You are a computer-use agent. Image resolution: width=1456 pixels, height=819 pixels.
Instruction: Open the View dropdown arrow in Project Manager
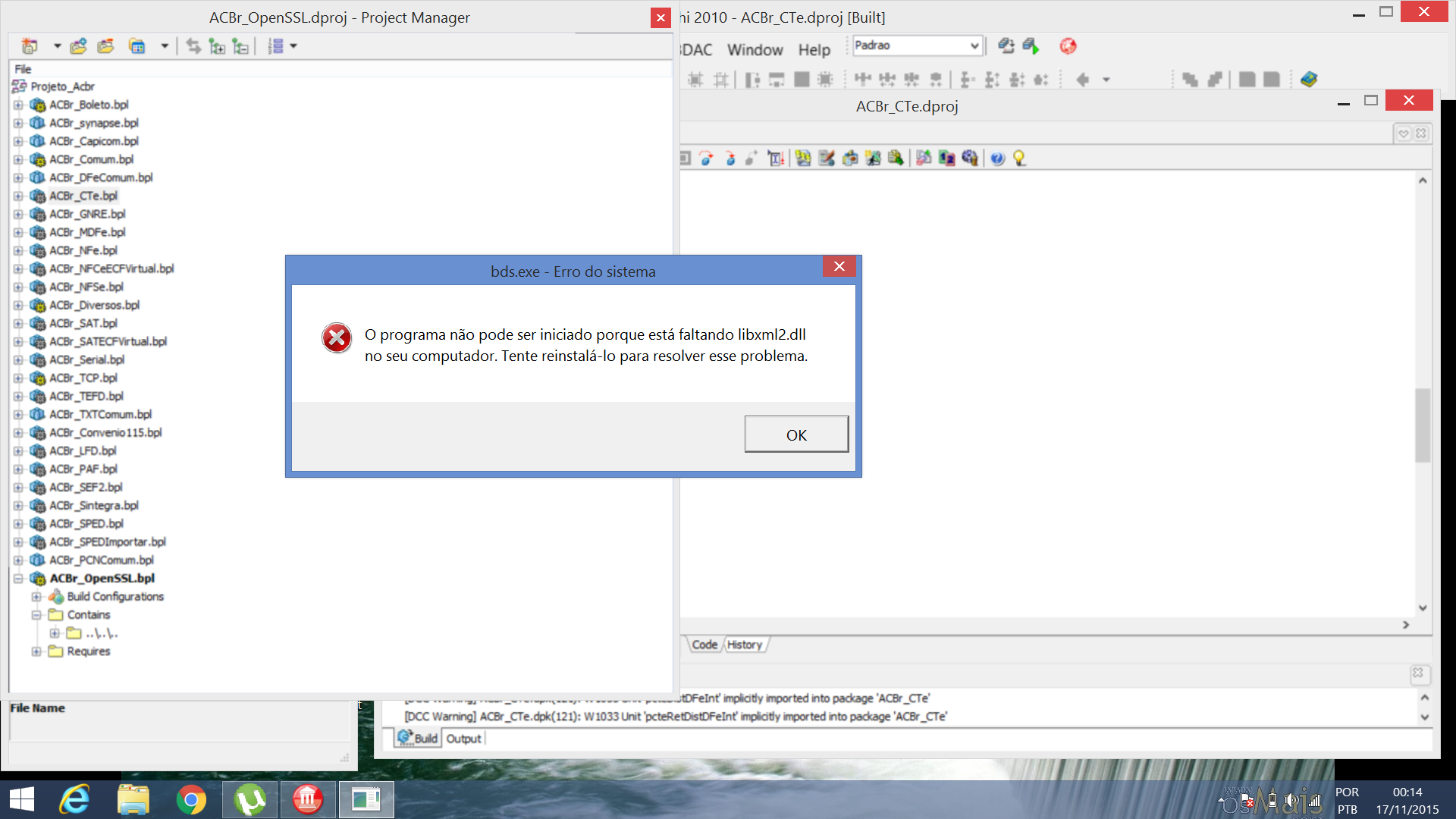[x=164, y=46]
